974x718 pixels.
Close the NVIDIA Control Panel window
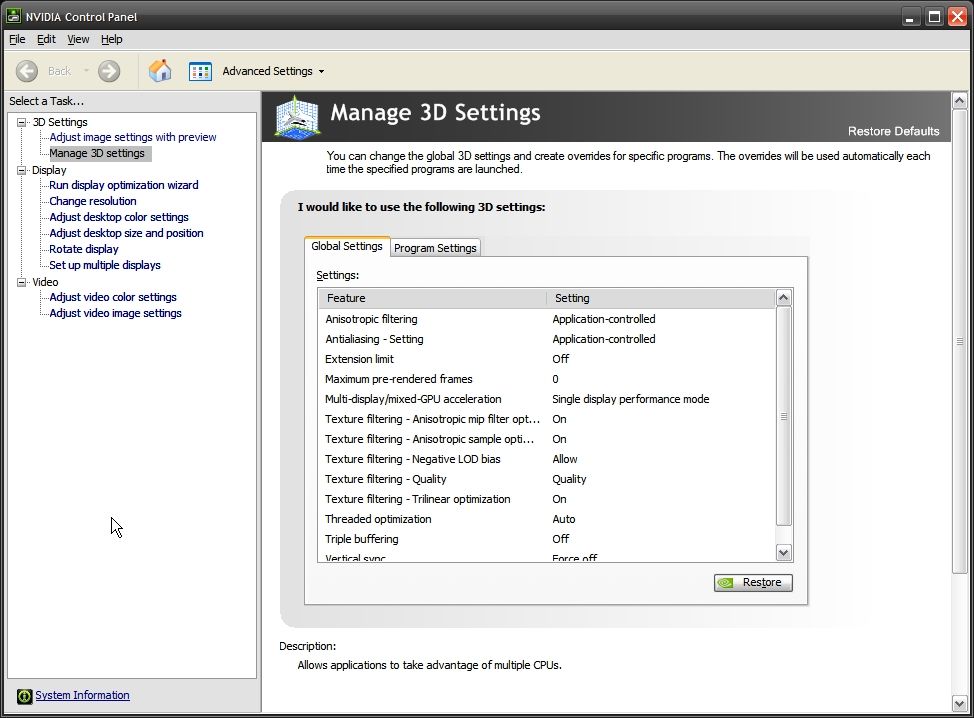[x=957, y=17]
